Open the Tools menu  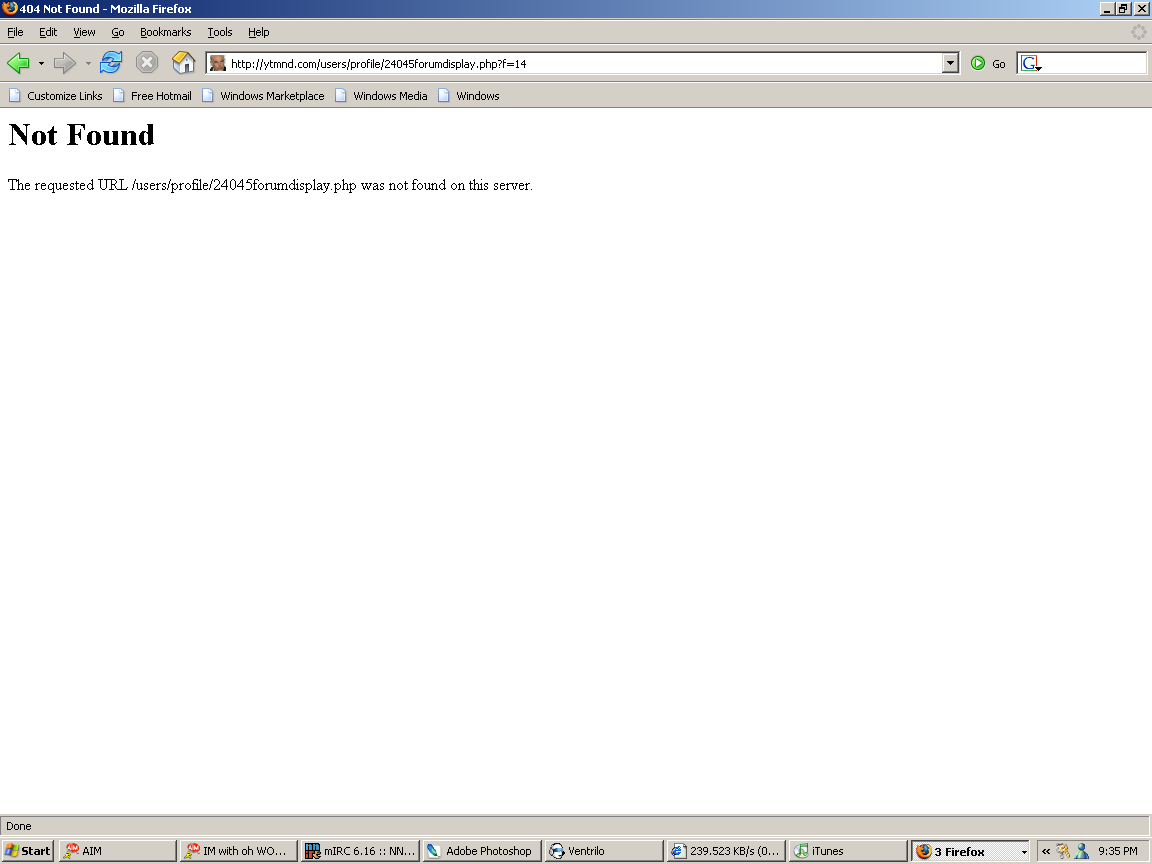pos(220,32)
